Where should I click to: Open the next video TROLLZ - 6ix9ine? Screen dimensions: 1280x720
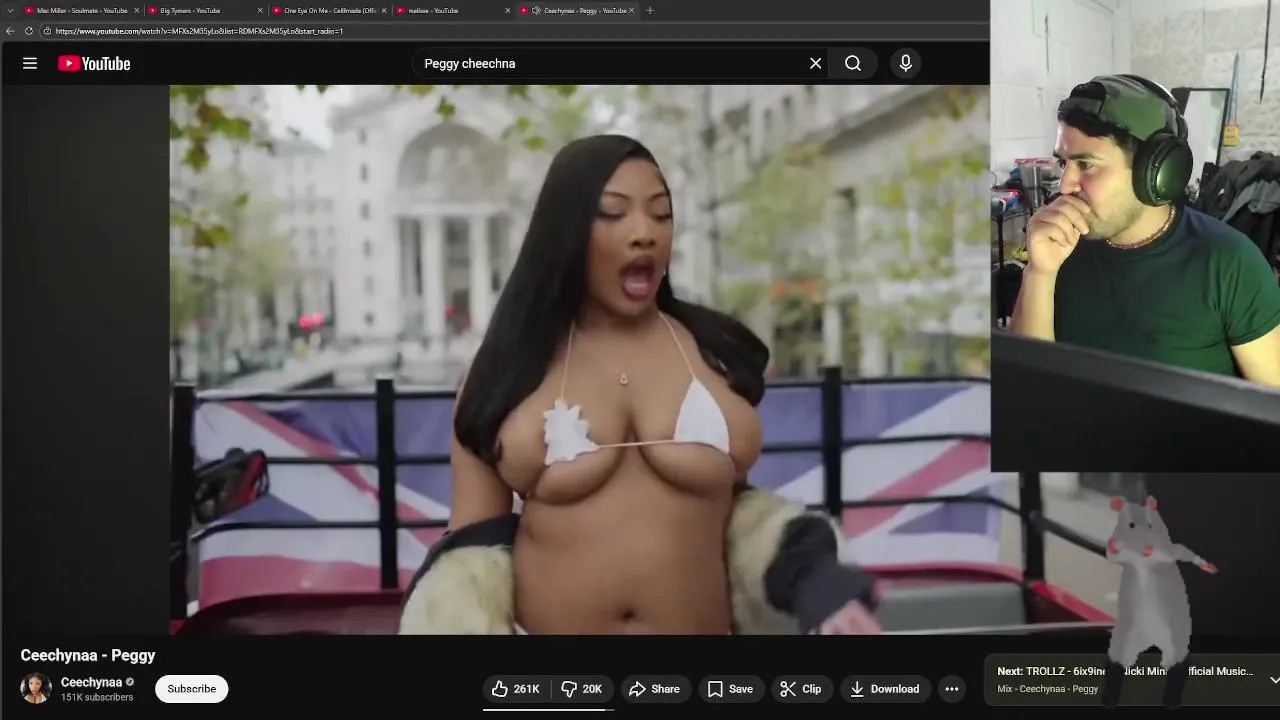(1125, 671)
